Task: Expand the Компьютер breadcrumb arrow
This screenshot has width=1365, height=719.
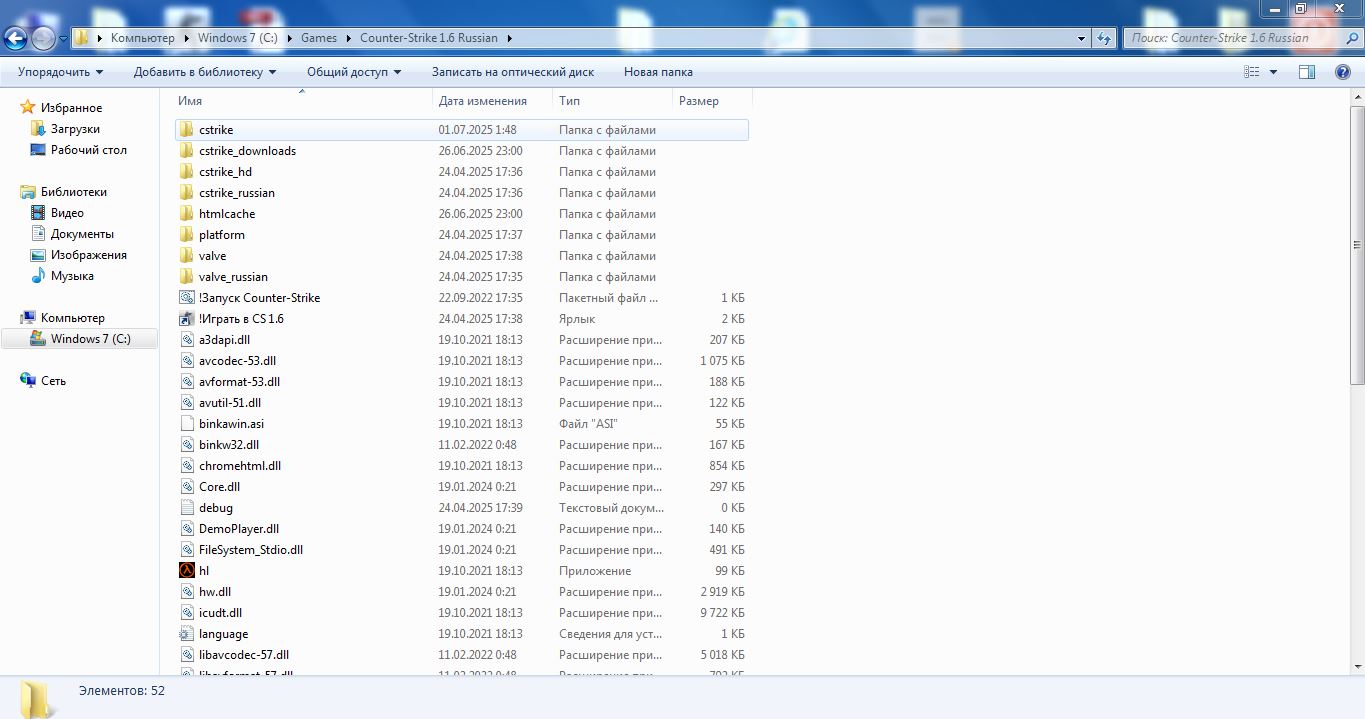Action: coord(186,38)
